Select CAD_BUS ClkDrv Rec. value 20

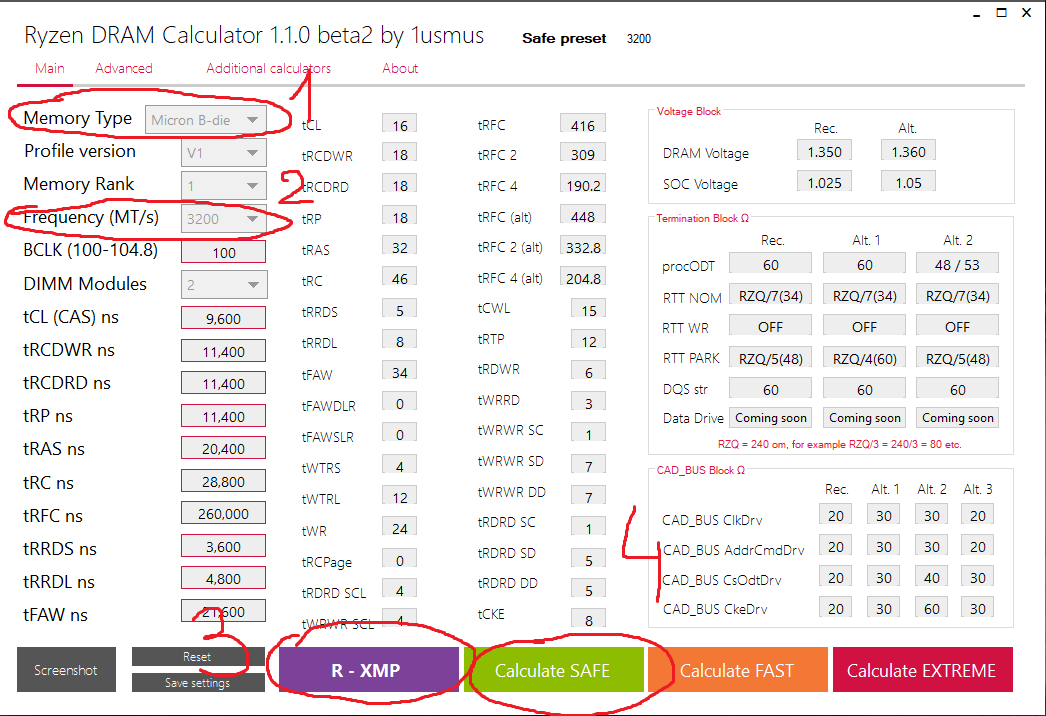point(836,515)
